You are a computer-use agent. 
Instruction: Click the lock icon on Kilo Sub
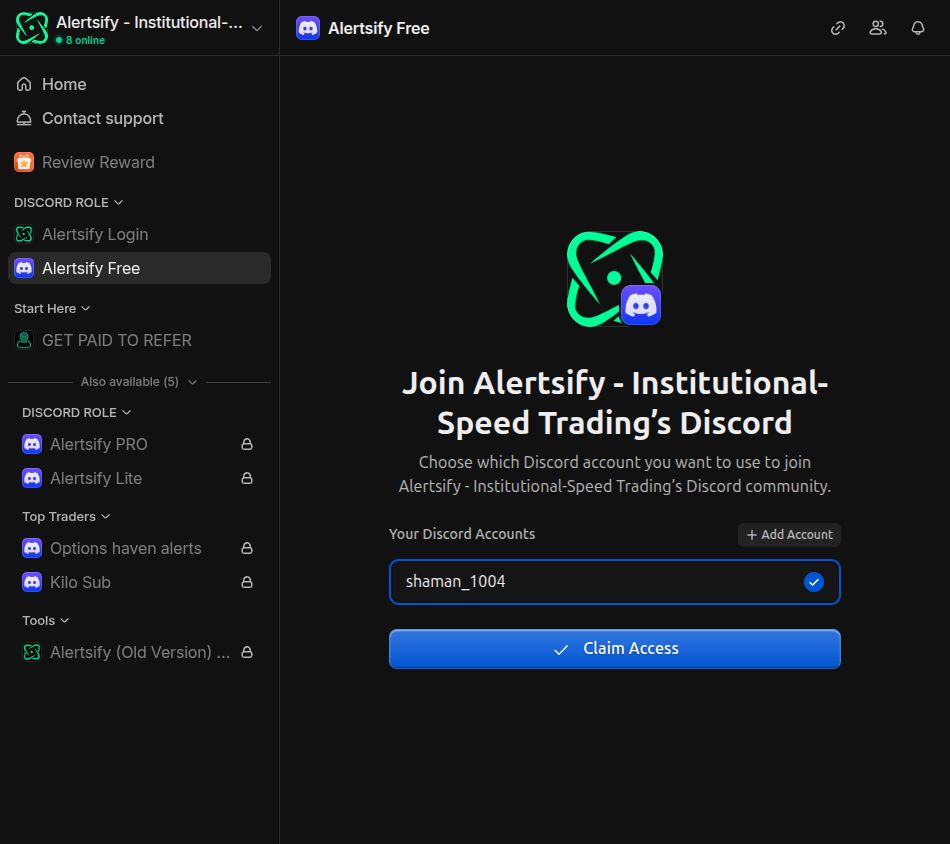pos(247,582)
